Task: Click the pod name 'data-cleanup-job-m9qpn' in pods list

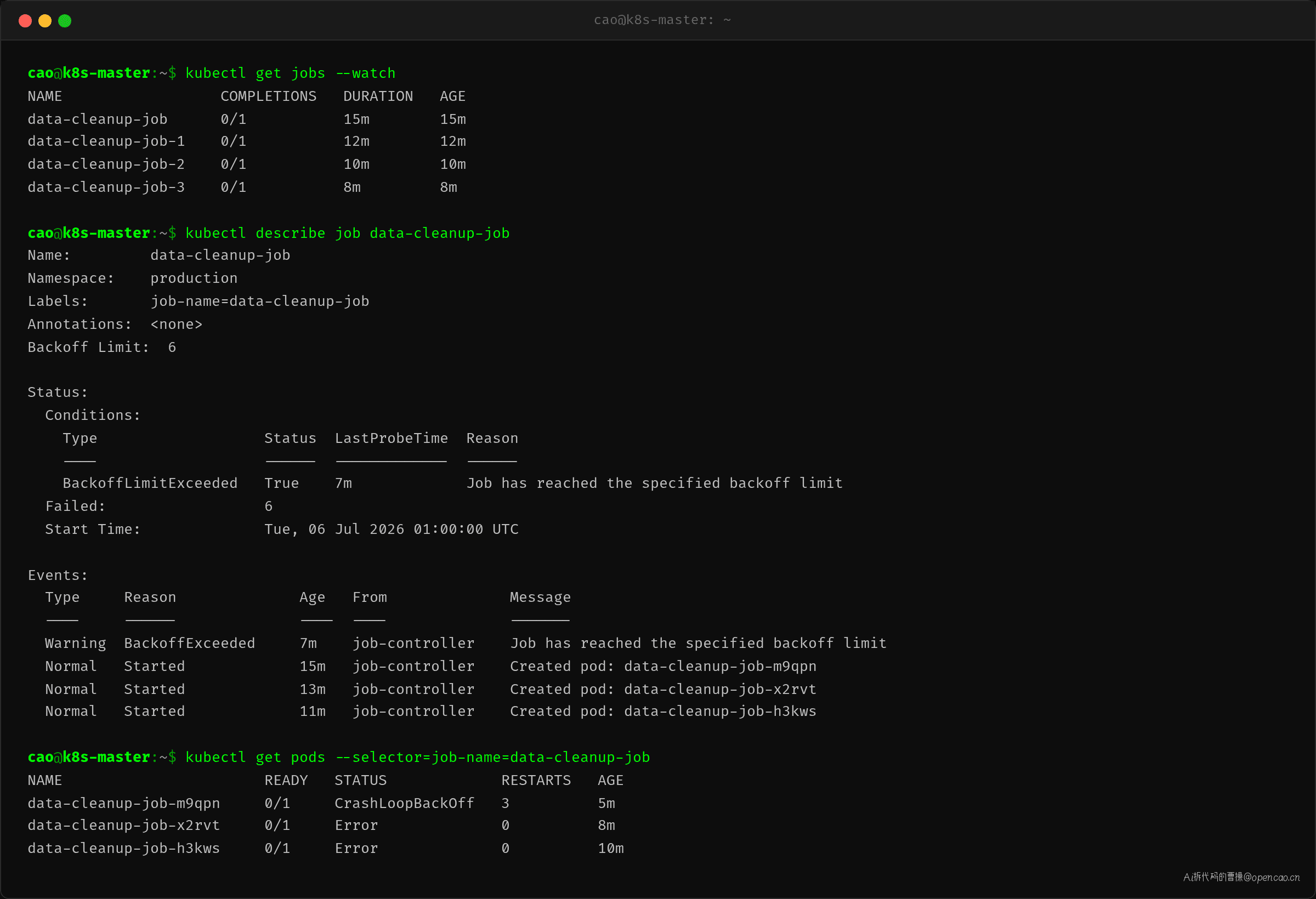Action: pyautogui.click(x=123, y=803)
